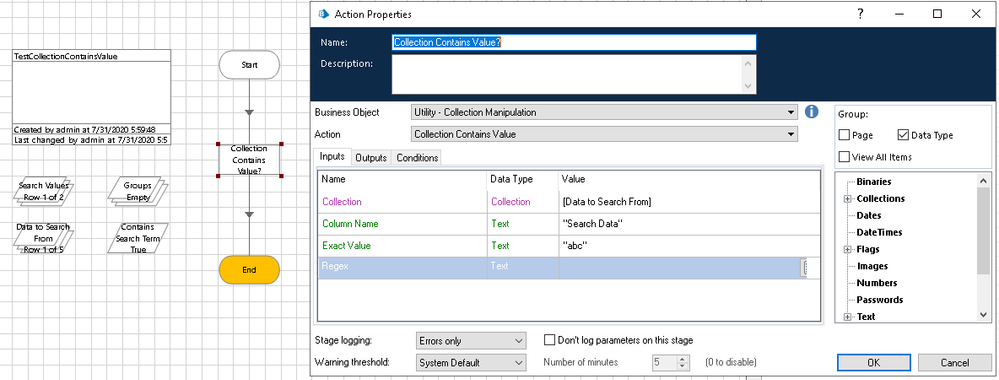Select the Numbers tree item
The height and width of the screenshot is (380, 999).
pos(877,283)
